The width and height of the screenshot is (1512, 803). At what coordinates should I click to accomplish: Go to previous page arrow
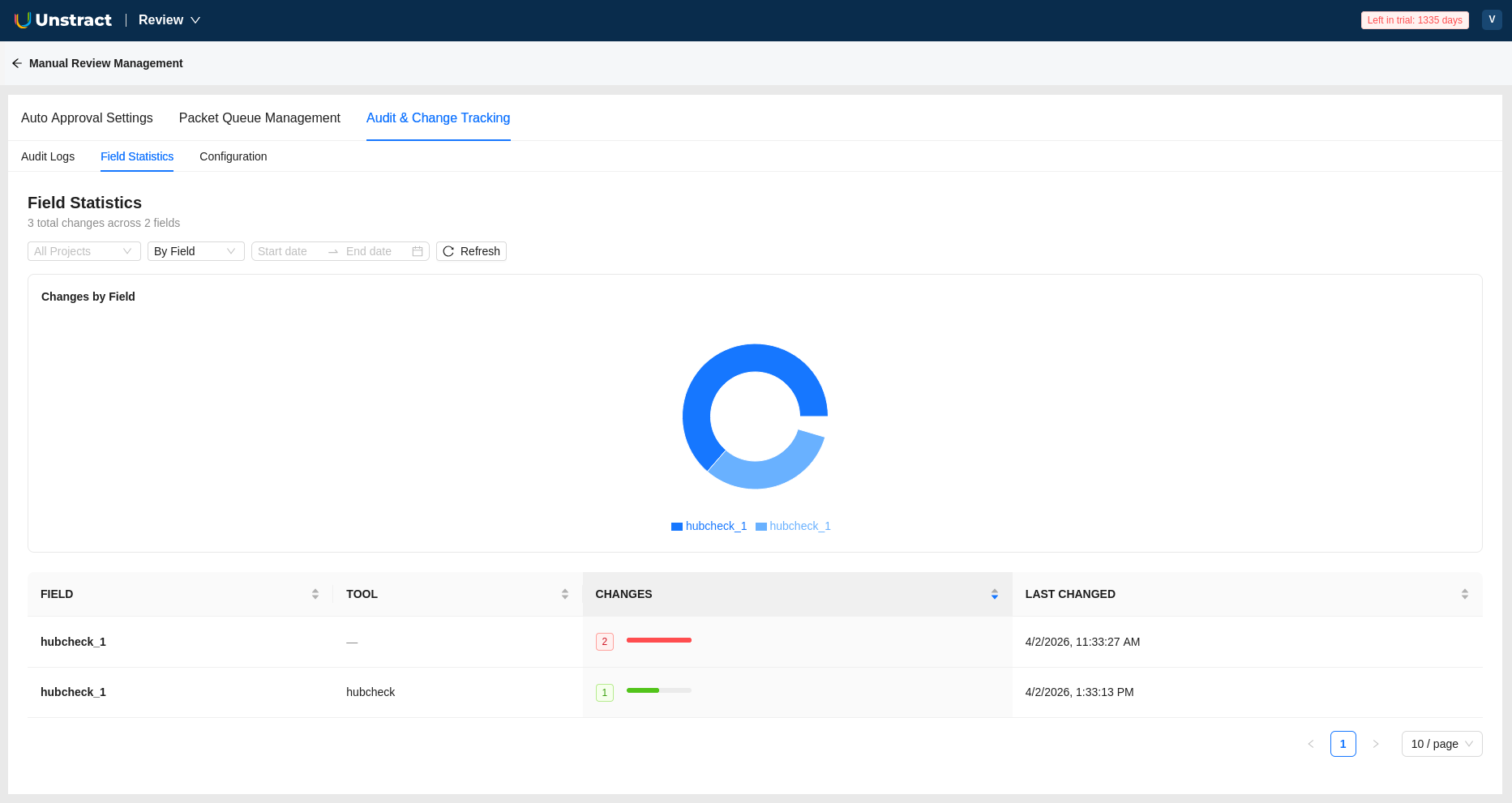1311,744
